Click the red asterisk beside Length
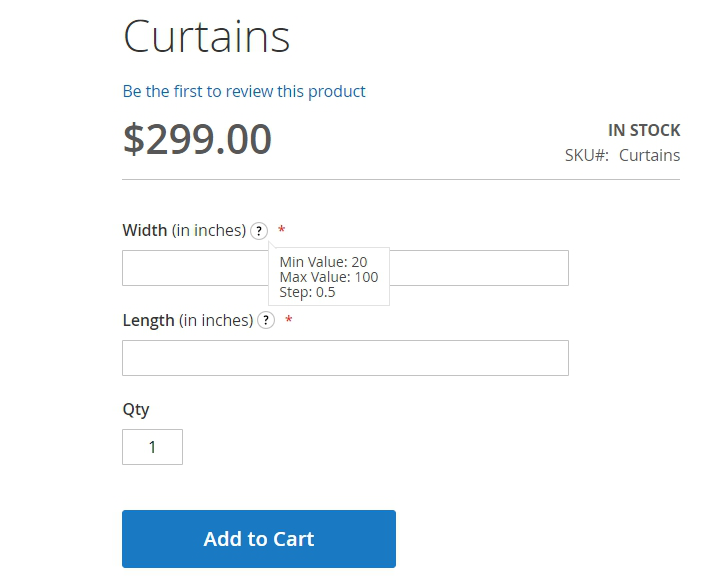The image size is (718, 585). 289,321
